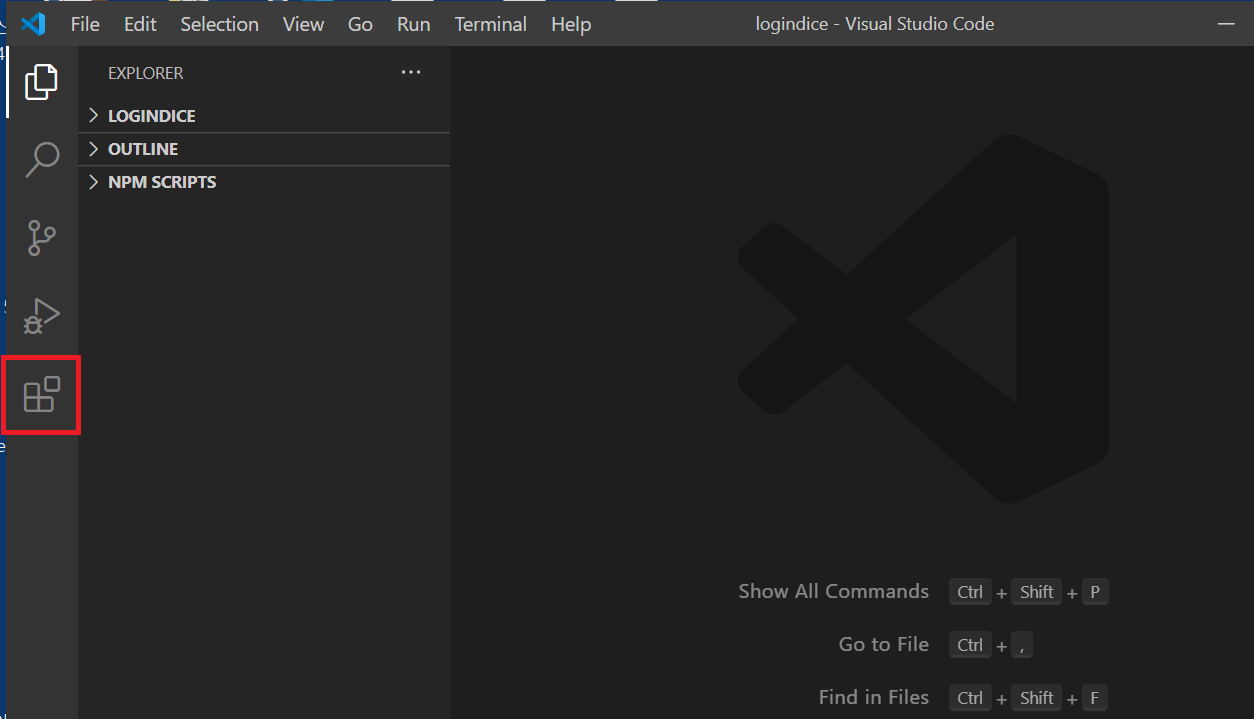The image size is (1254, 719).
Task: Open the Edit menu
Action: tap(140, 24)
